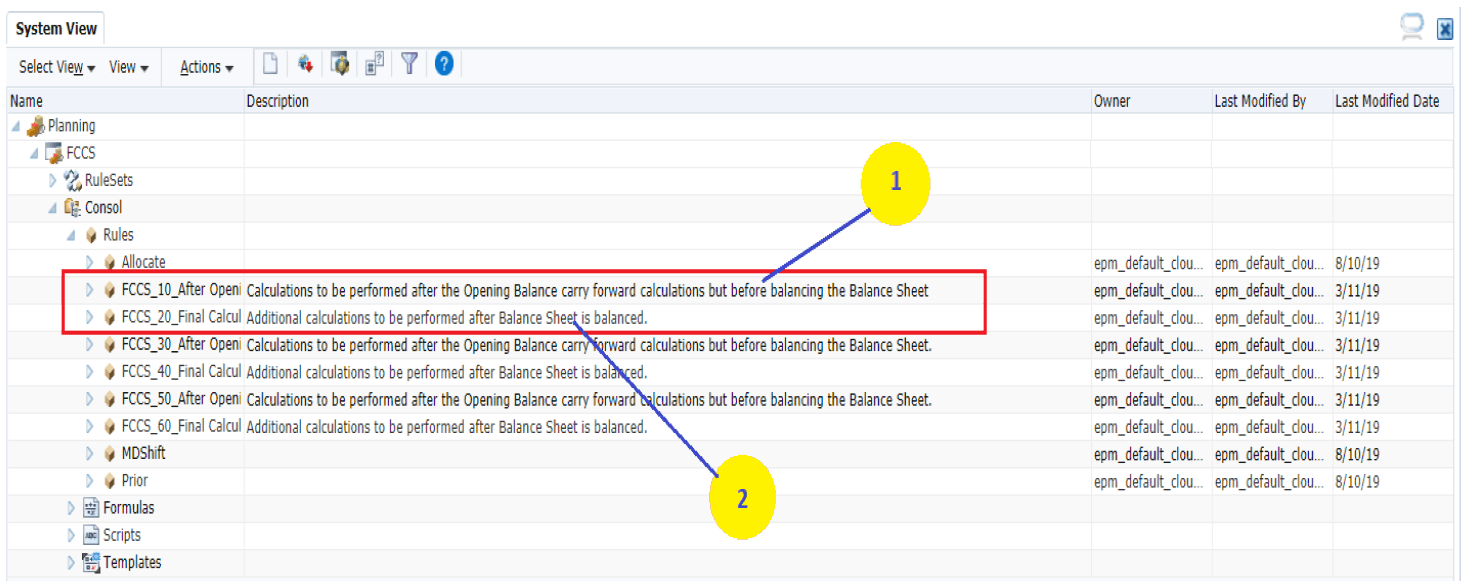This screenshot has height=581, width=1468.
Task: Click the FCCS_10_After Opening rule icon
Action: point(110,290)
